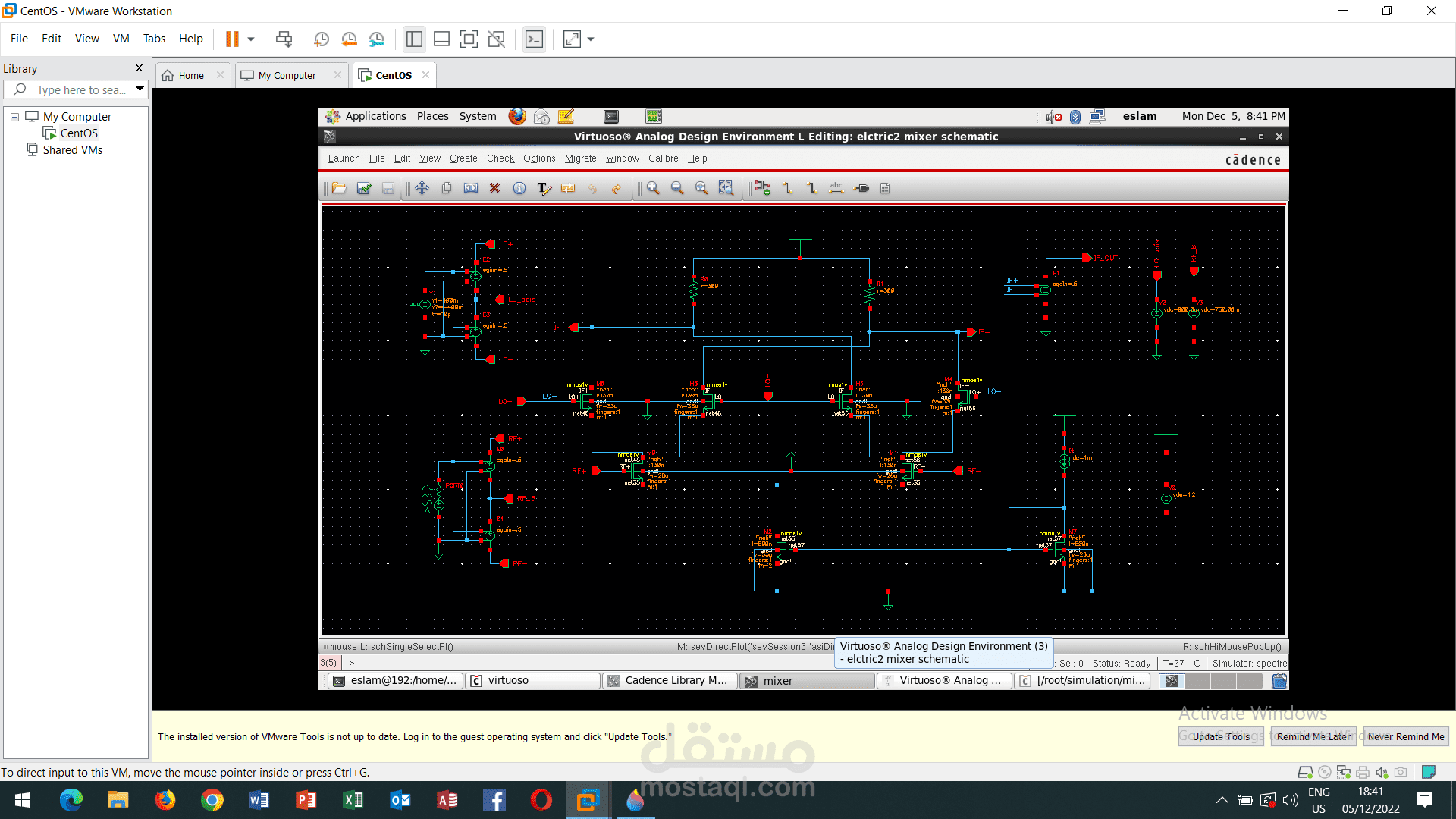1456x819 pixels.
Task: Click the red X Delete icon
Action: click(494, 188)
